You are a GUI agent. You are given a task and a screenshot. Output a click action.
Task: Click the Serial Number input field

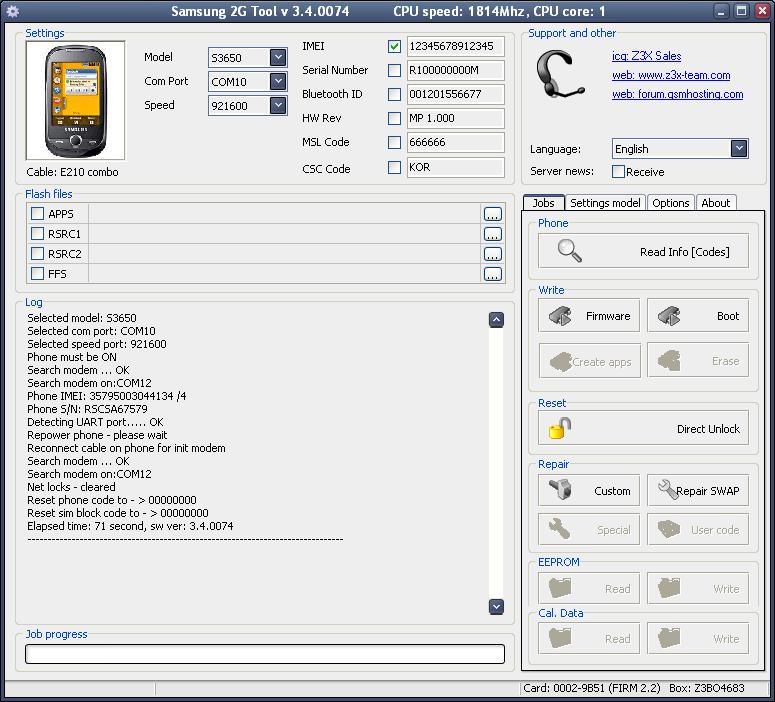(x=455, y=70)
